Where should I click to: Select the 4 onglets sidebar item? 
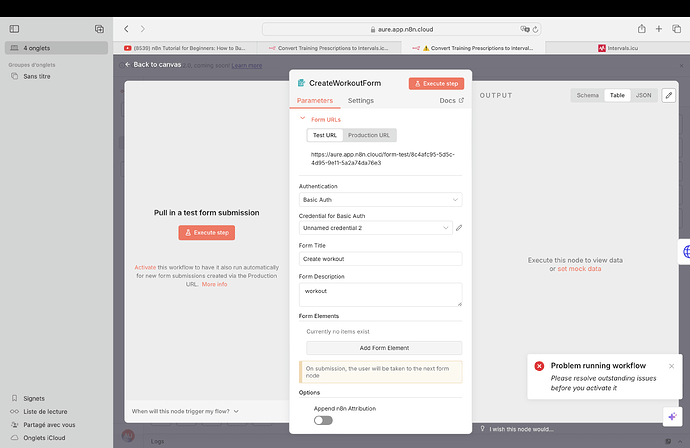[56, 48]
